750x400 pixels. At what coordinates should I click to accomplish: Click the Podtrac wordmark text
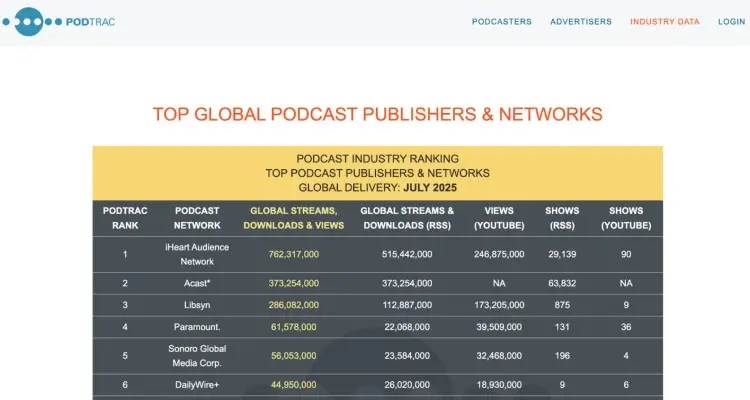(90, 22)
